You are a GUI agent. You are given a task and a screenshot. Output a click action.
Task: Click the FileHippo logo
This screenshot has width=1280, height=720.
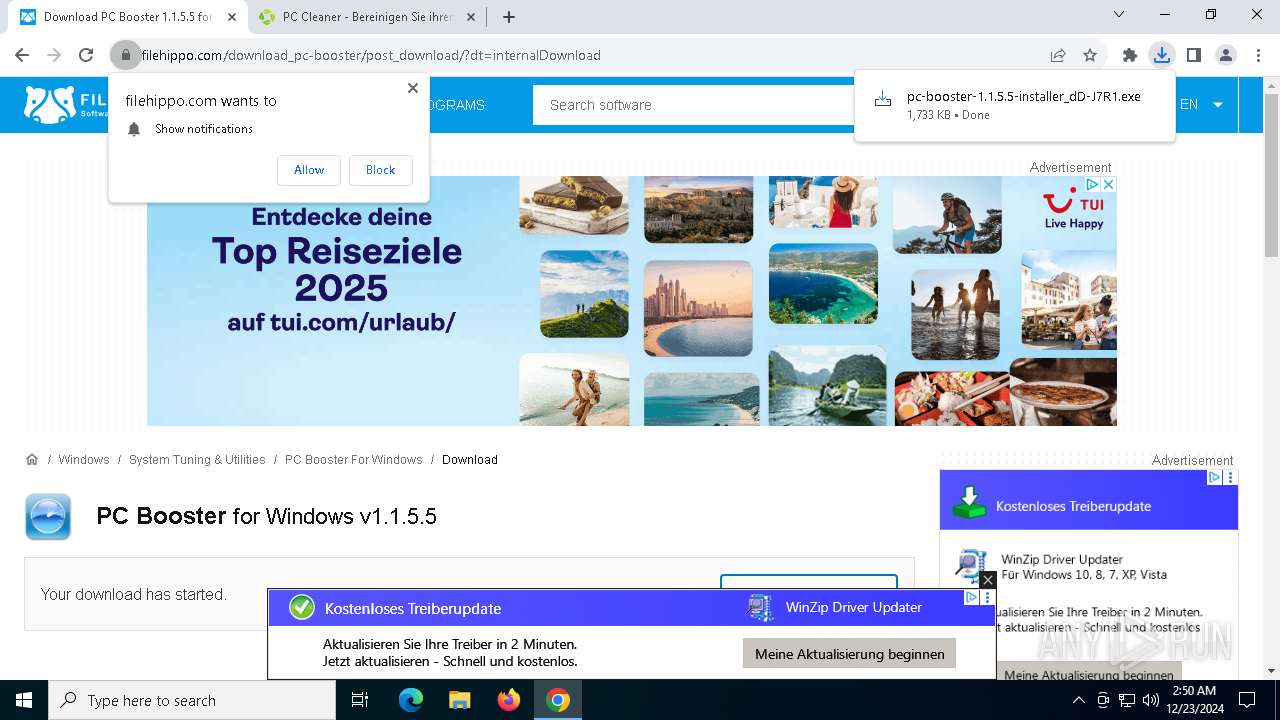coord(66,105)
